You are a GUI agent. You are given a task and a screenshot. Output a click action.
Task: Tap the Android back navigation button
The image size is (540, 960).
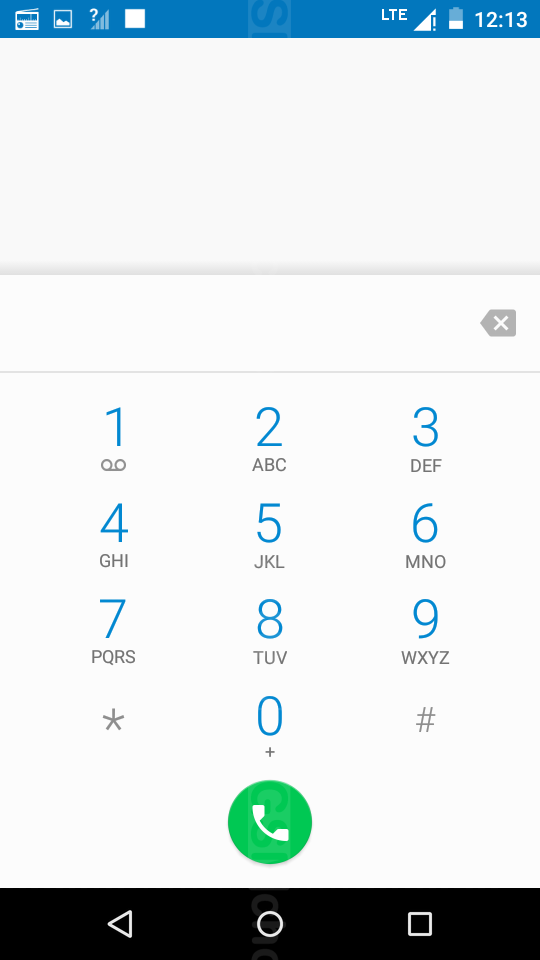(x=120, y=923)
